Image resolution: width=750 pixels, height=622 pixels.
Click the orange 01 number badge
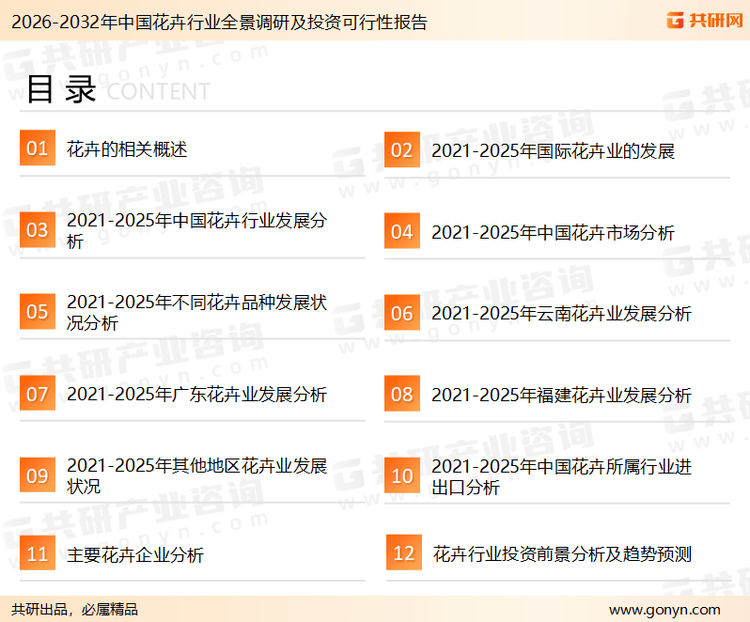pyautogui.click(x=37, y=149)
